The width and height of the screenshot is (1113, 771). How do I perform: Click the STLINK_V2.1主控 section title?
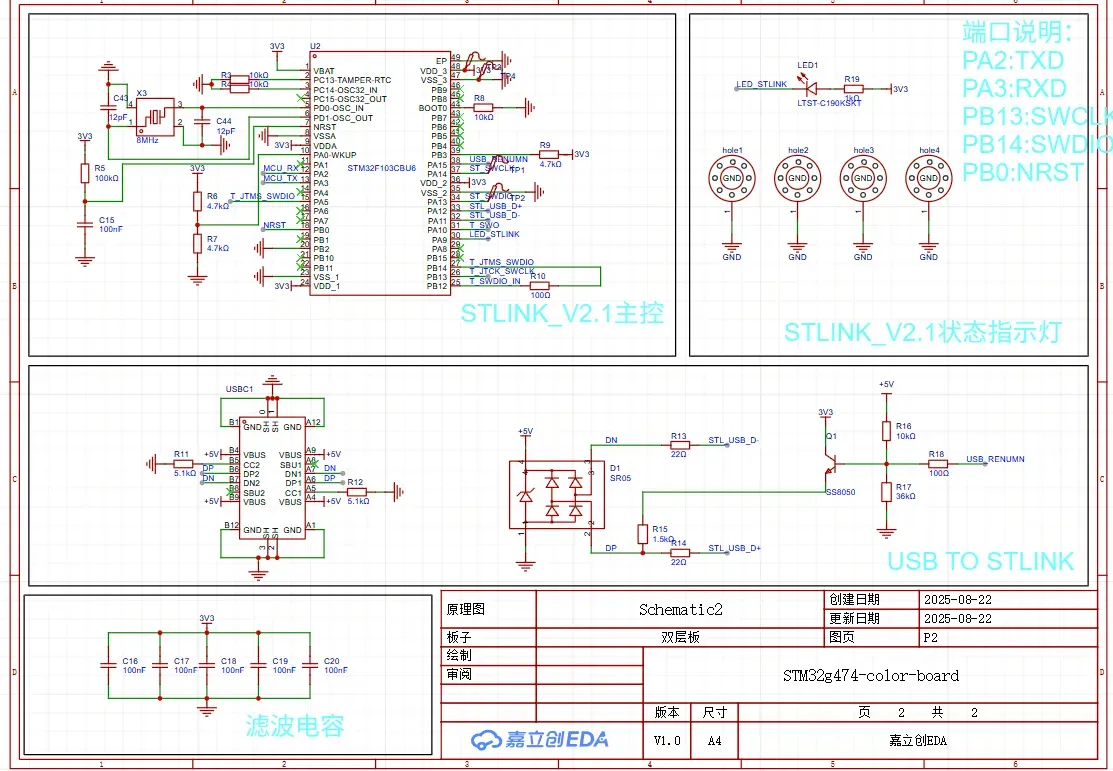tap(562, 313)
